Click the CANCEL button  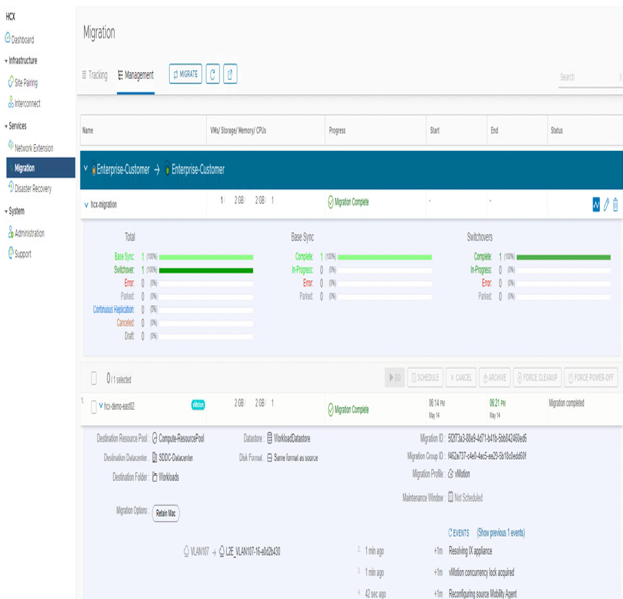[x=461, y=377]
